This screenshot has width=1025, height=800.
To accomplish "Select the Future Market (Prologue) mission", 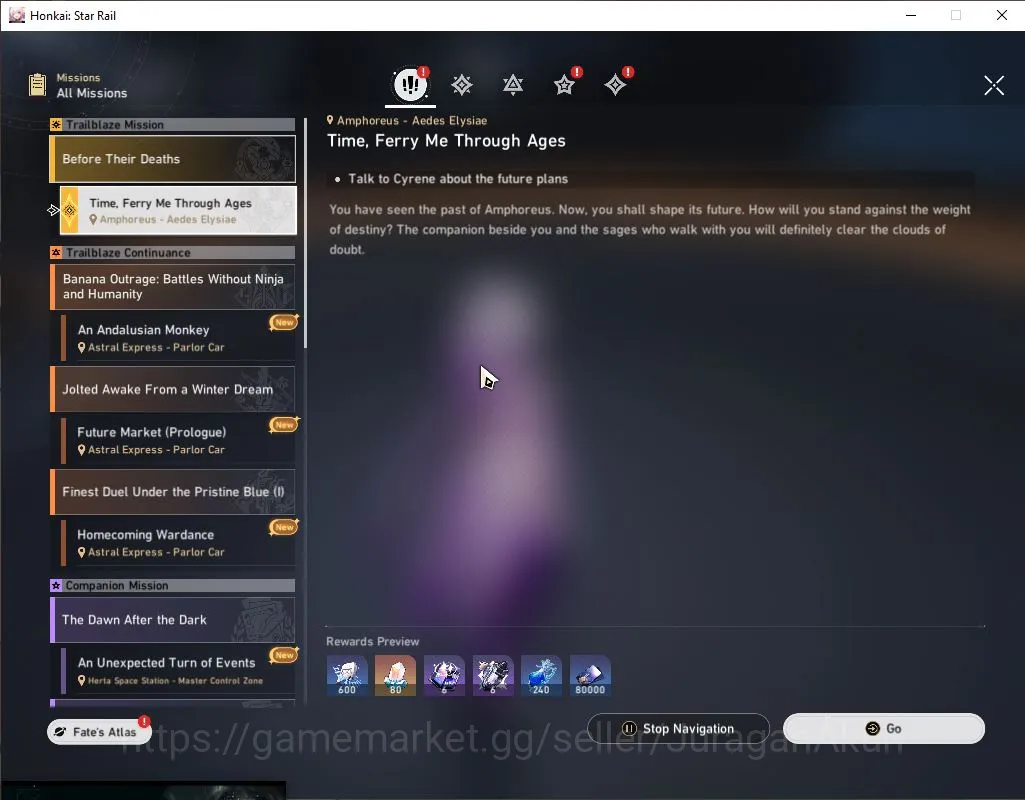I will coord(178,441).
